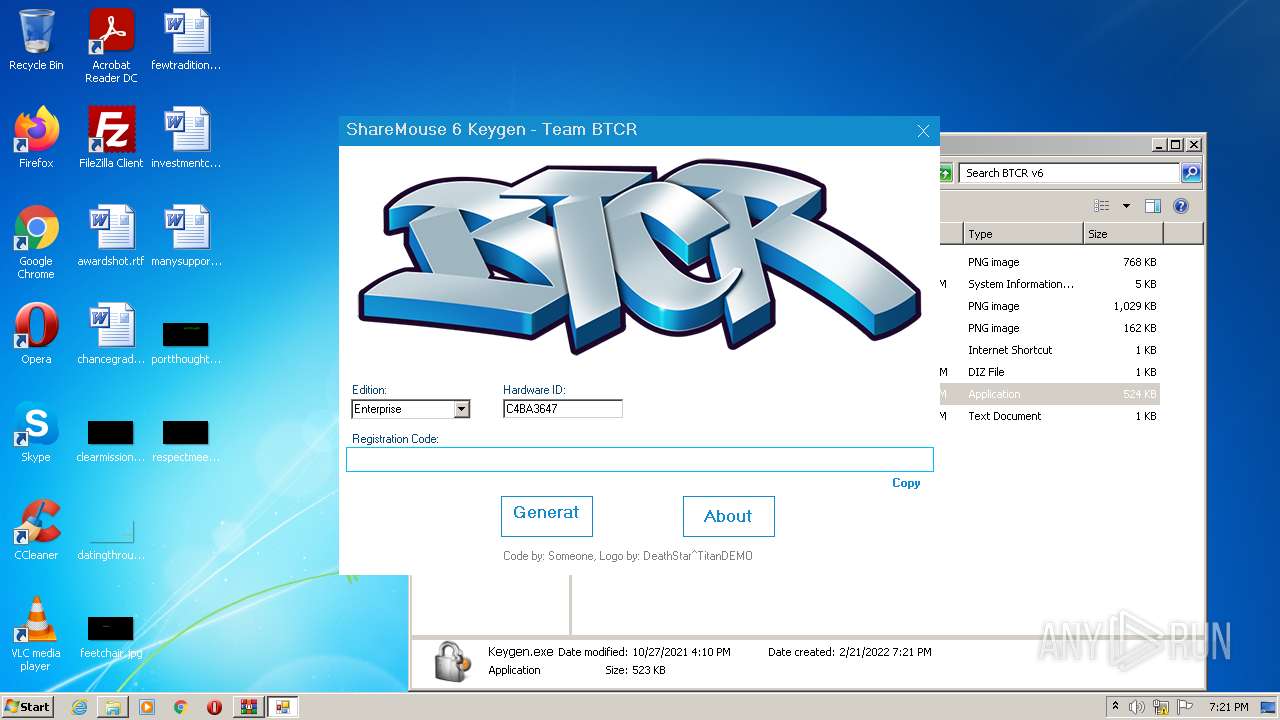This screenshot has width=1280, height=720.
Task: Select the clearmission desktop file
Action: point(111,441)
